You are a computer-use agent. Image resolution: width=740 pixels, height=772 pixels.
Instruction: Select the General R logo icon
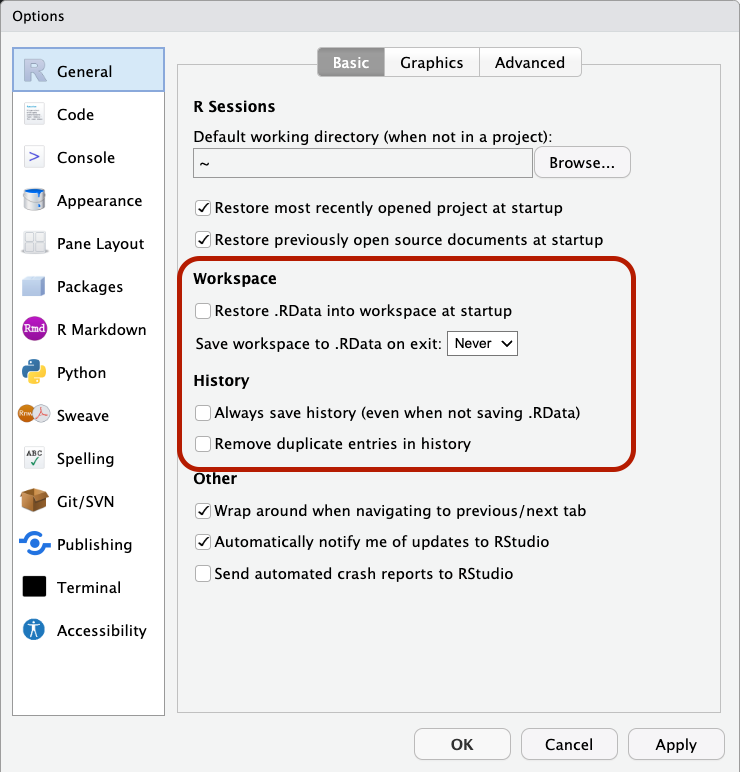[34, 71]
